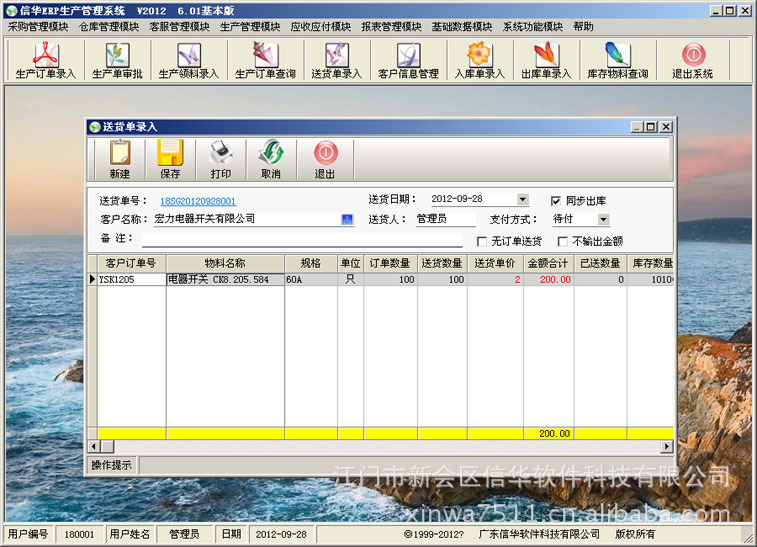This screenshot has width=757, height=547.
Task: Click the 规格 column header
Action: point(310,264)
